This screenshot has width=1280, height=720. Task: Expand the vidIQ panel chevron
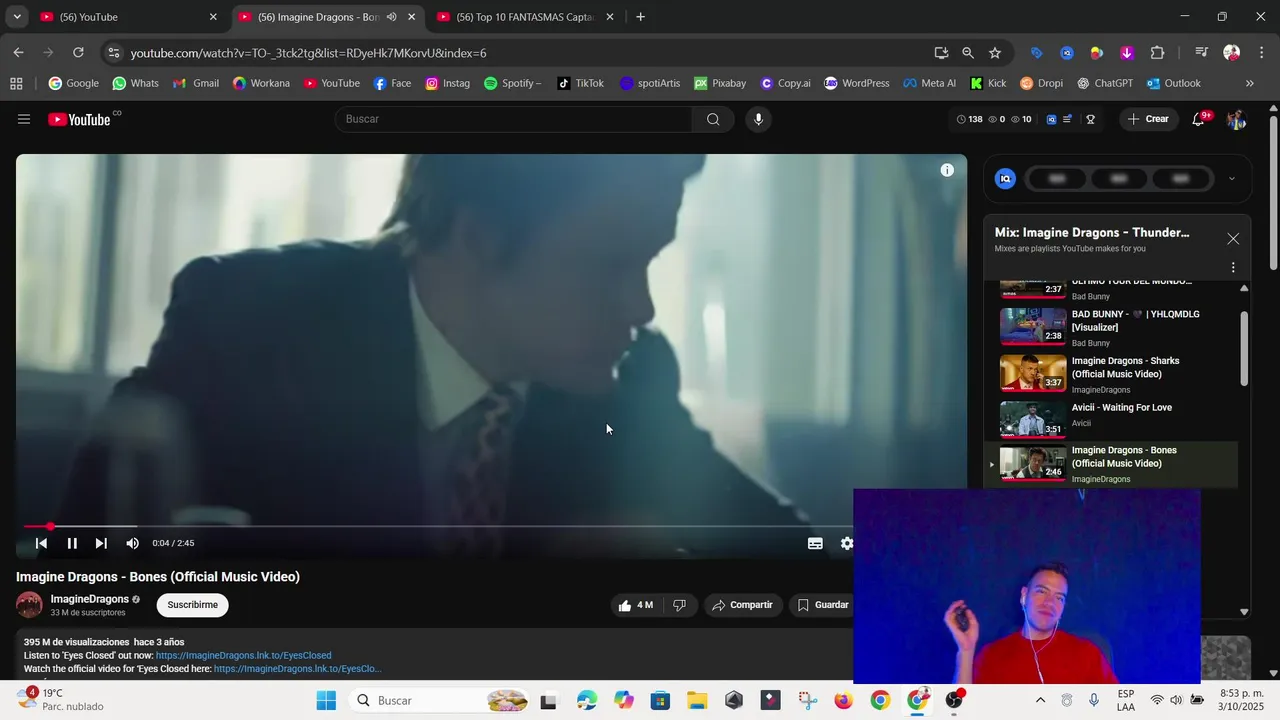pos(1231,179)
